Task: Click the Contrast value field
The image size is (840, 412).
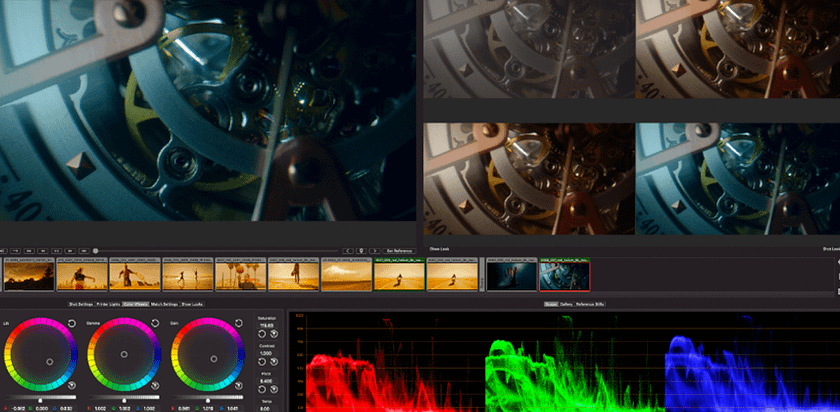Action: point(267,354)
